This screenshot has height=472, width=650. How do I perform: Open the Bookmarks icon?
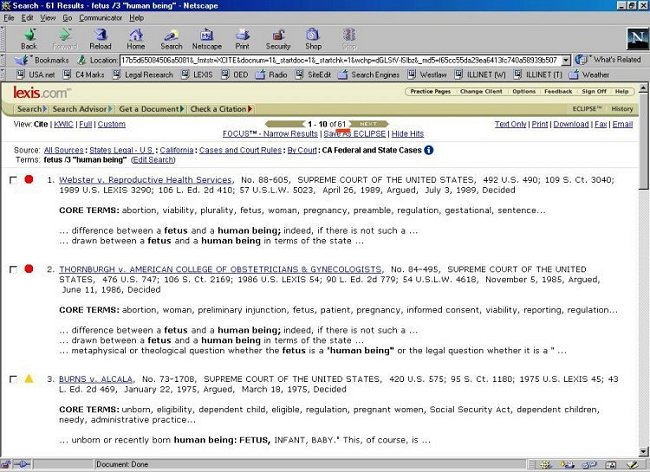(22, 60)
